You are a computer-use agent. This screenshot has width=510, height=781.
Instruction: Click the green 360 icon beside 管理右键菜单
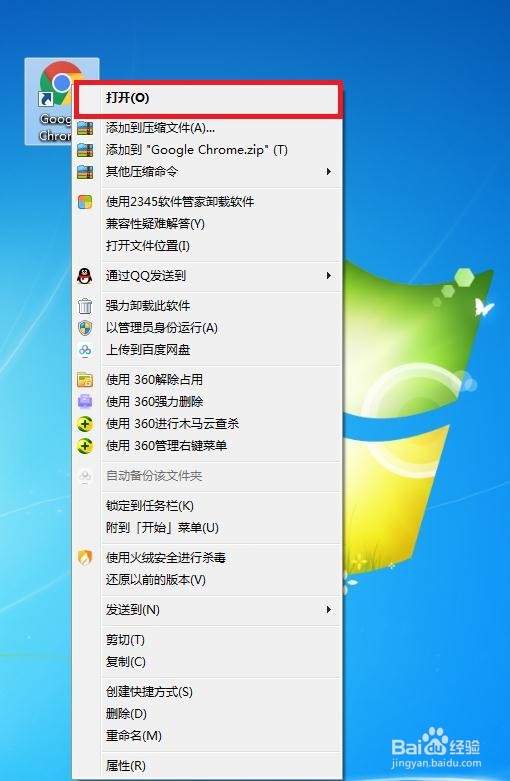click(85, 446)
